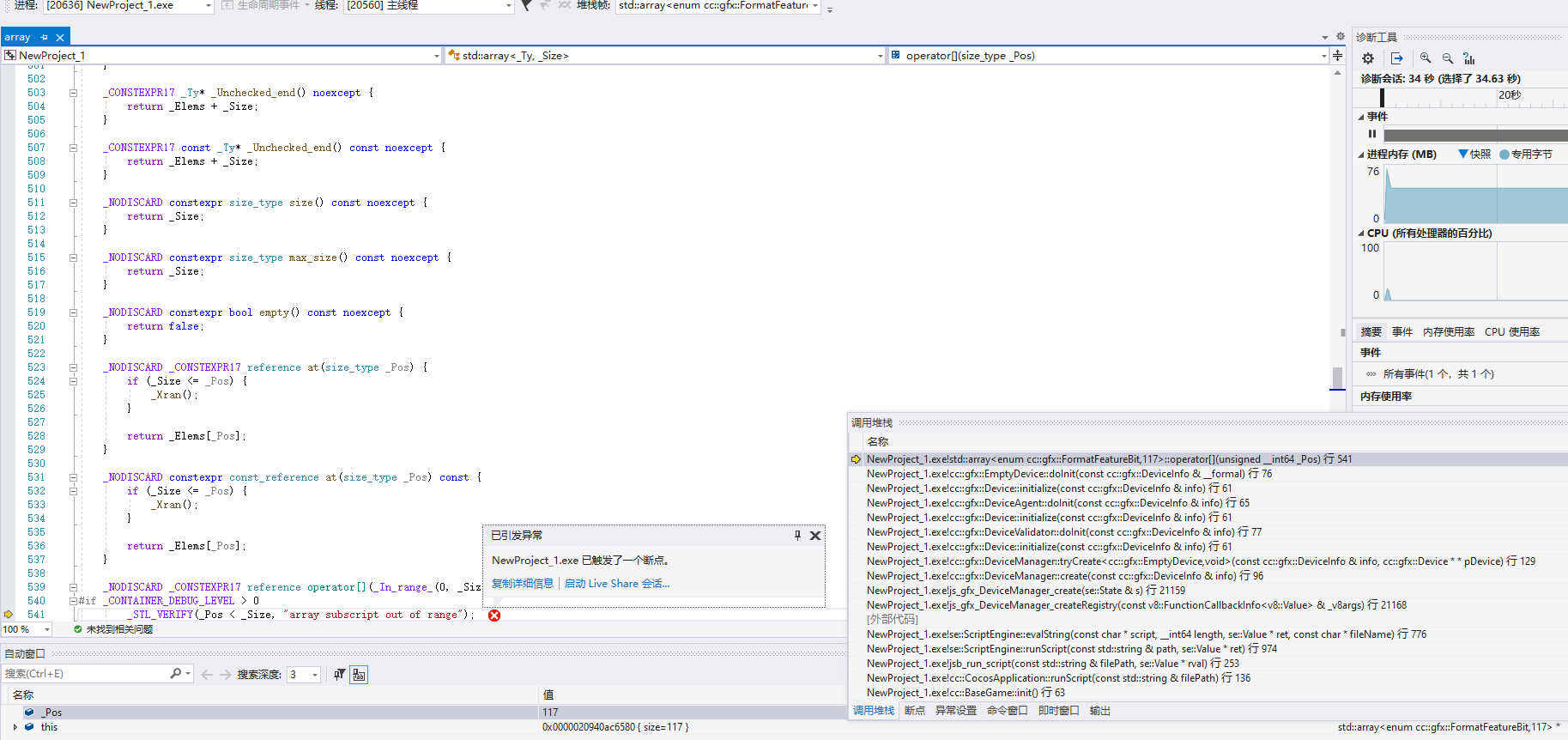Click the private bytes legend circle

coord(1504,155)
